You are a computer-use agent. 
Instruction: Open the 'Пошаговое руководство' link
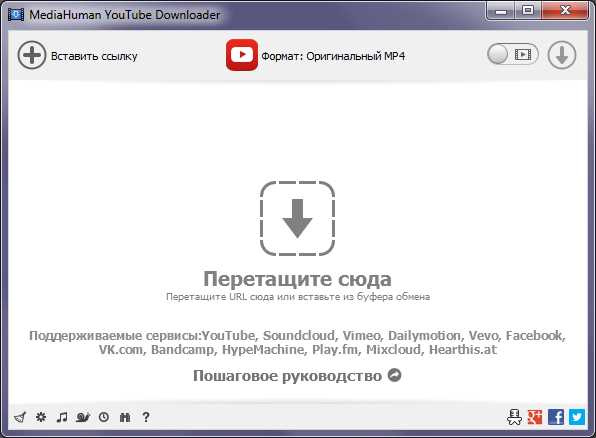[287, 376]
